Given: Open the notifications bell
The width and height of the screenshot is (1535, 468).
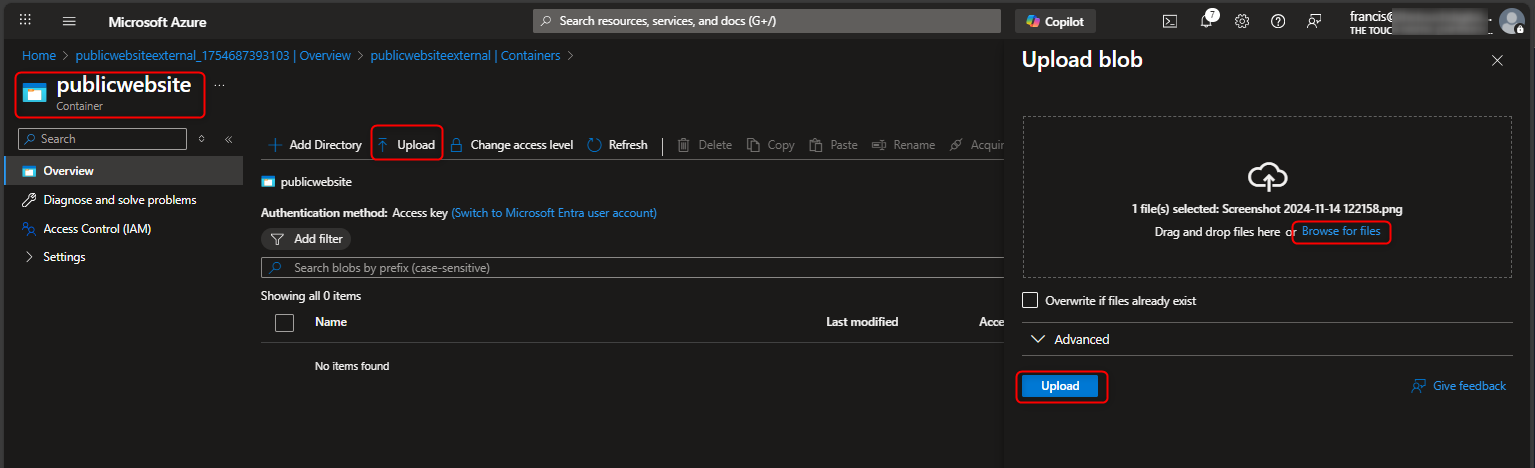Looking at the screenshot, I should click(x=1207, y=21).
